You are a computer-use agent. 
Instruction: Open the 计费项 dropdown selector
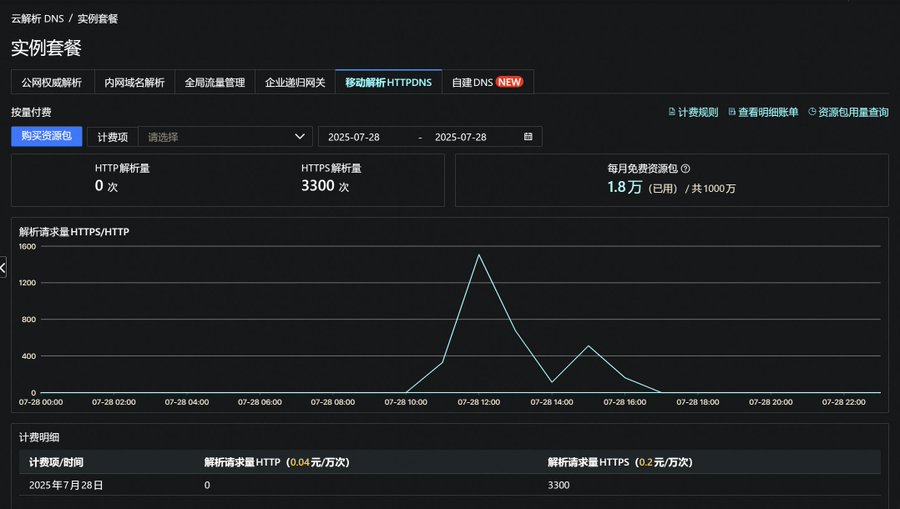point(225,137)
